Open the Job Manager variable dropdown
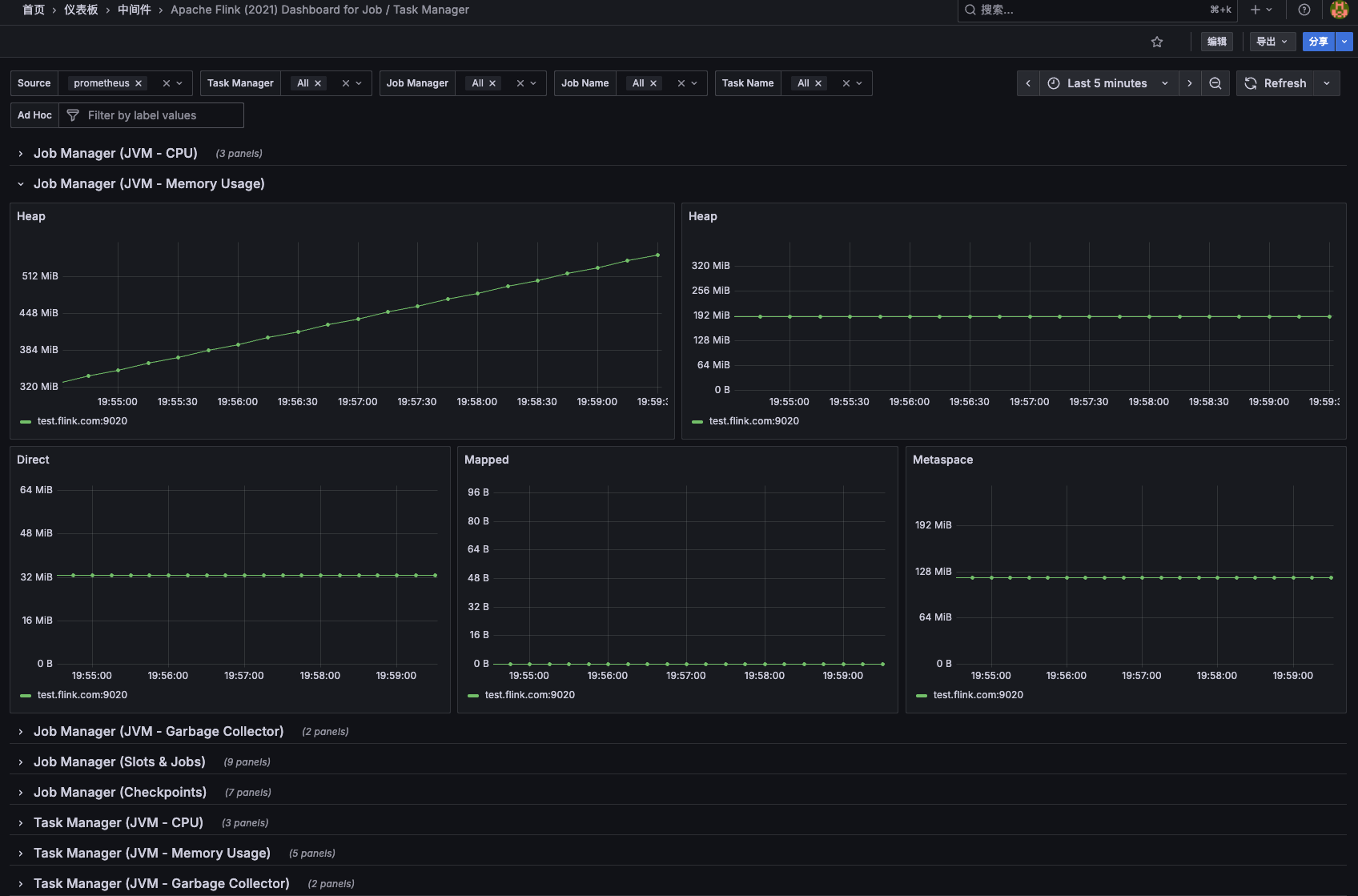The width and height of the screenshot is (1358, 896). [x=533, y=83]
